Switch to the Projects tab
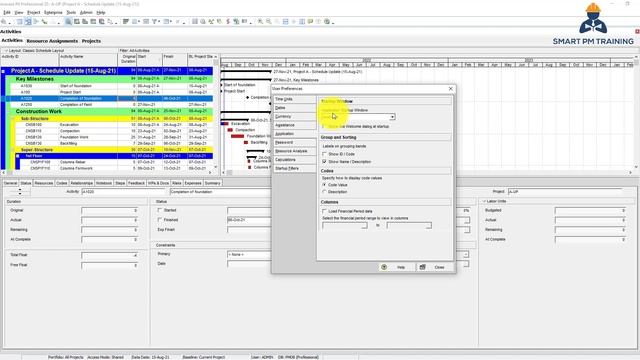Viewport: 640px width, 360px height. click(x=91, y=41)
